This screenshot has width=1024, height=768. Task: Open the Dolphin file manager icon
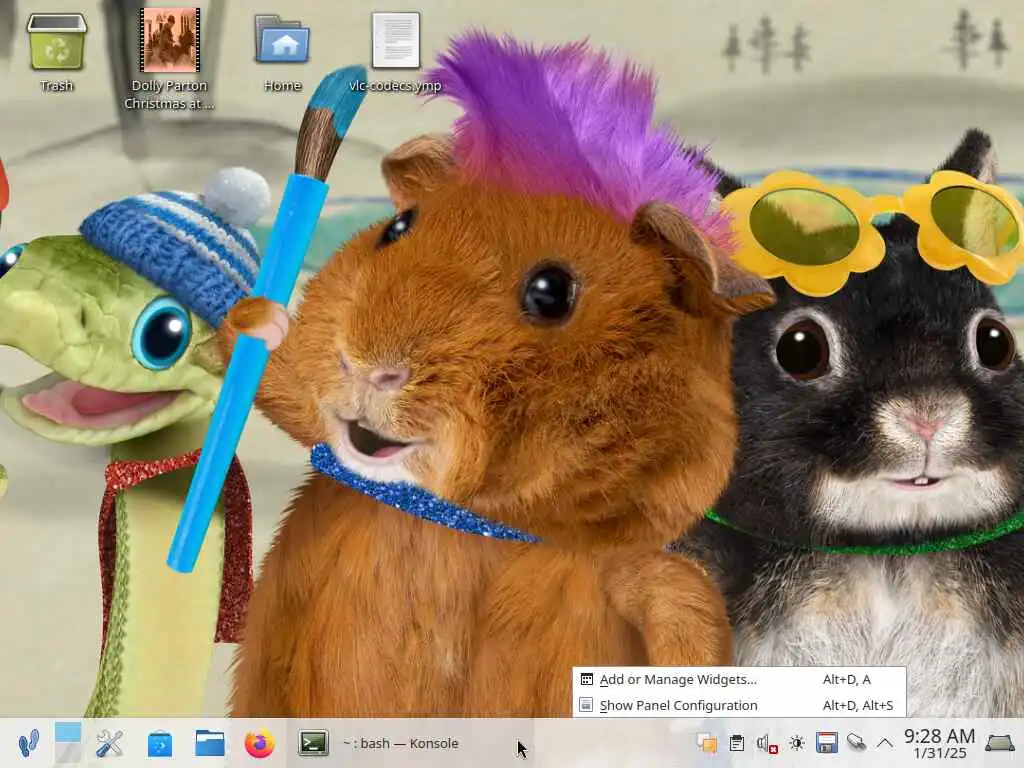(x=210, y=743)
